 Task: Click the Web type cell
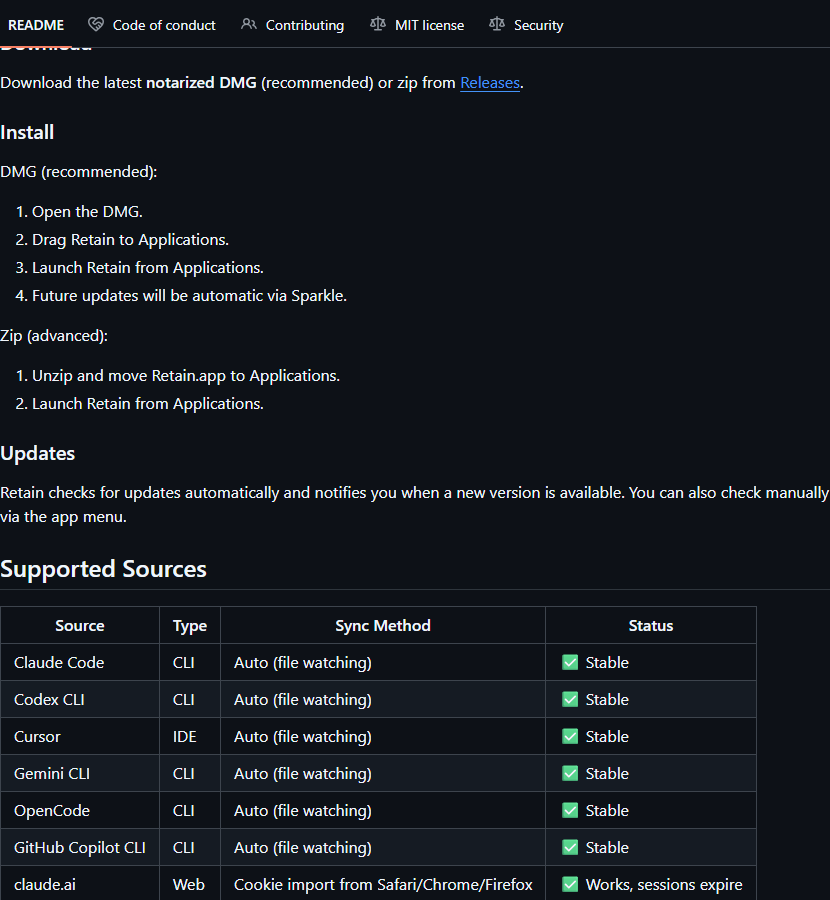click(x=190, y=885)
